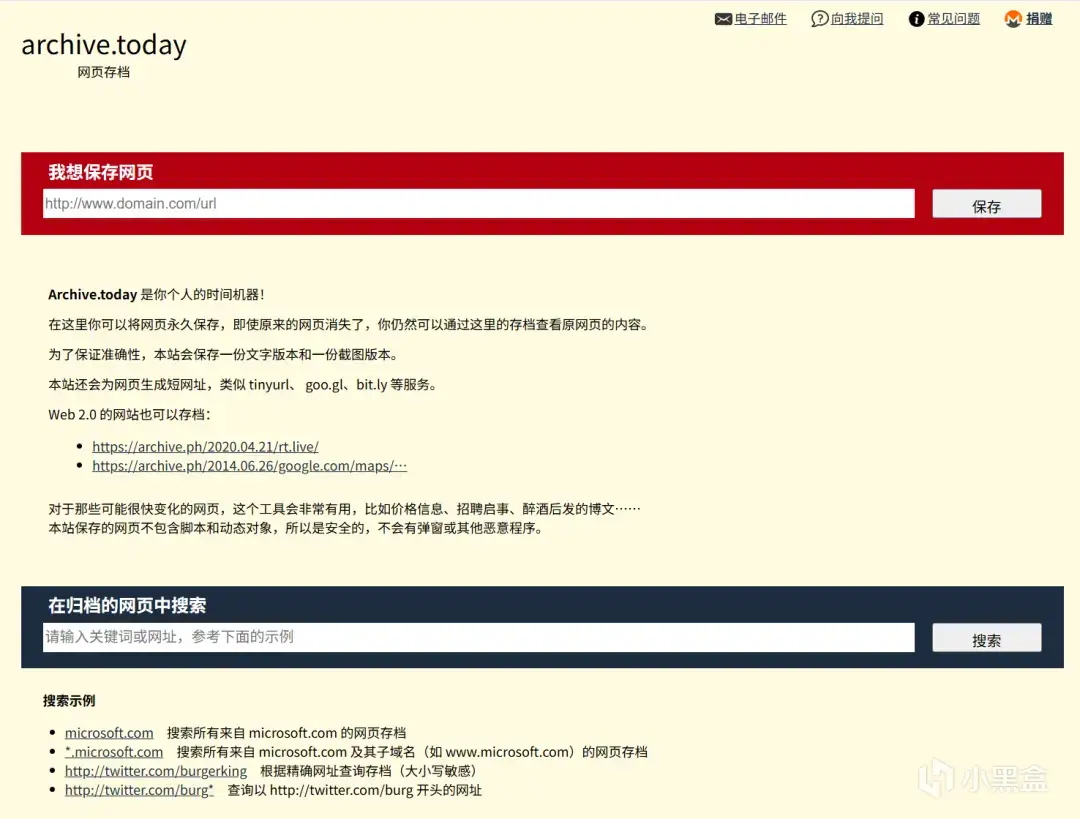
Task: Click the line 'Archive.today 是你个人的时间机器!'
Action: [156, 295]
